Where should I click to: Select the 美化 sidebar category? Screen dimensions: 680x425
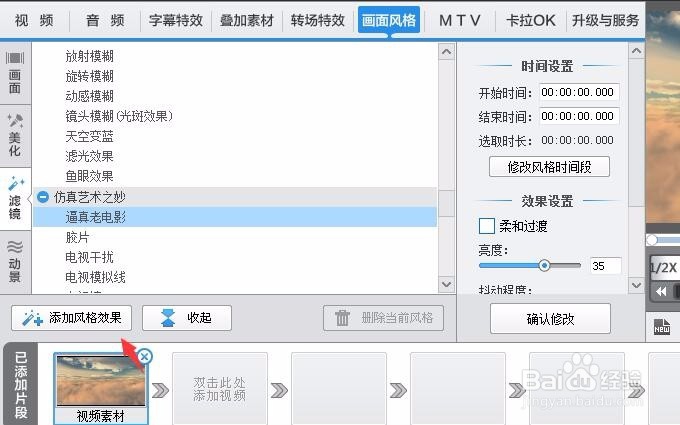point(15,136)
